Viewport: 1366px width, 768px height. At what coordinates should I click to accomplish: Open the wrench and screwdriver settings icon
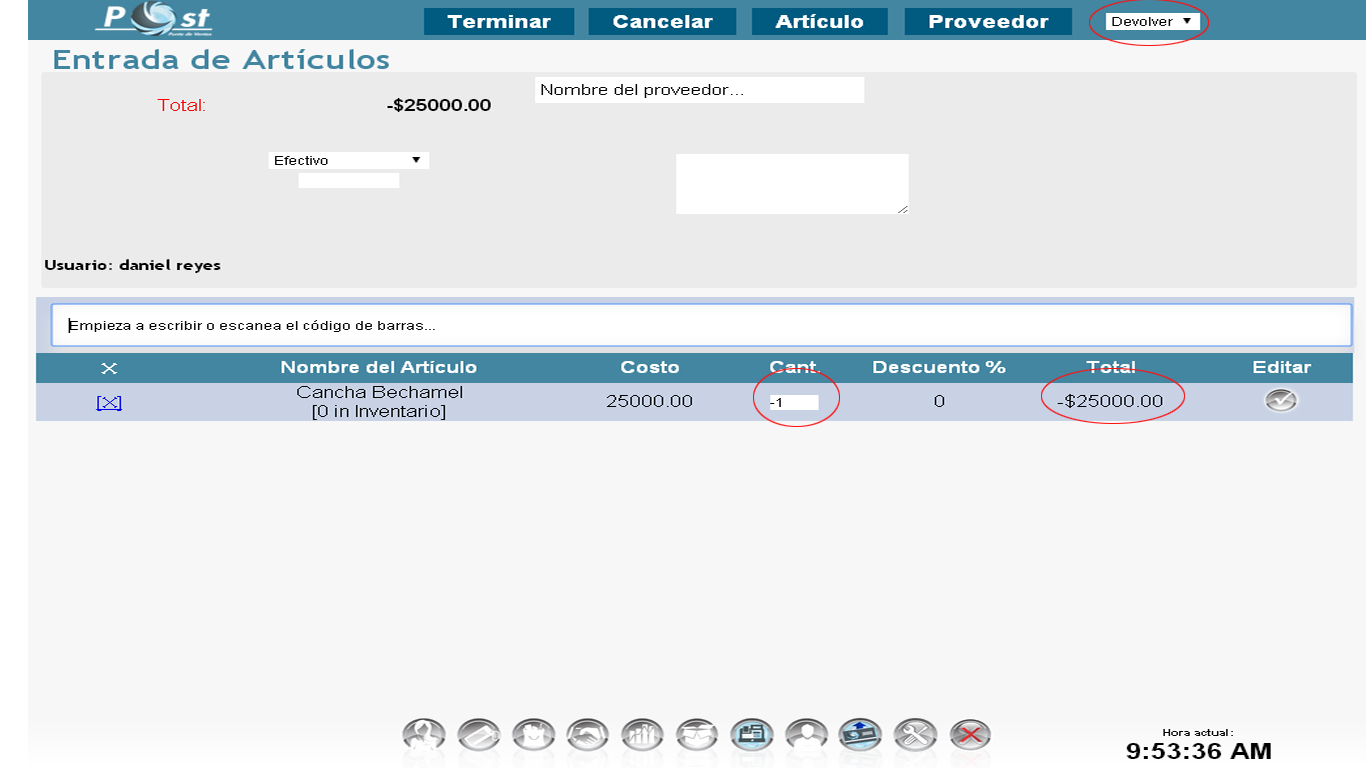click(915, 736)
